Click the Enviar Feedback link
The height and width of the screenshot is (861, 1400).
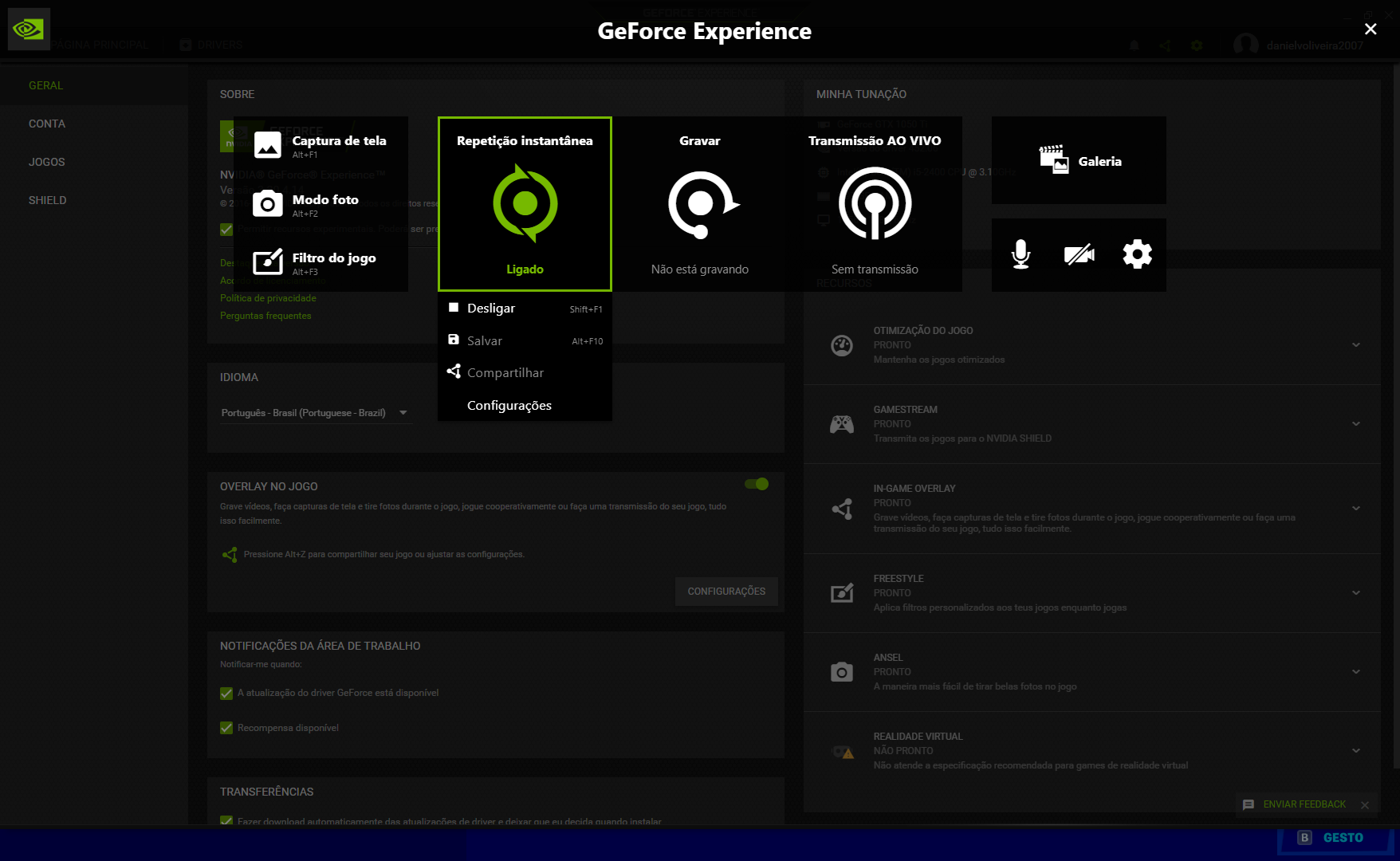pyautogui.click(x=1304, y=804)
